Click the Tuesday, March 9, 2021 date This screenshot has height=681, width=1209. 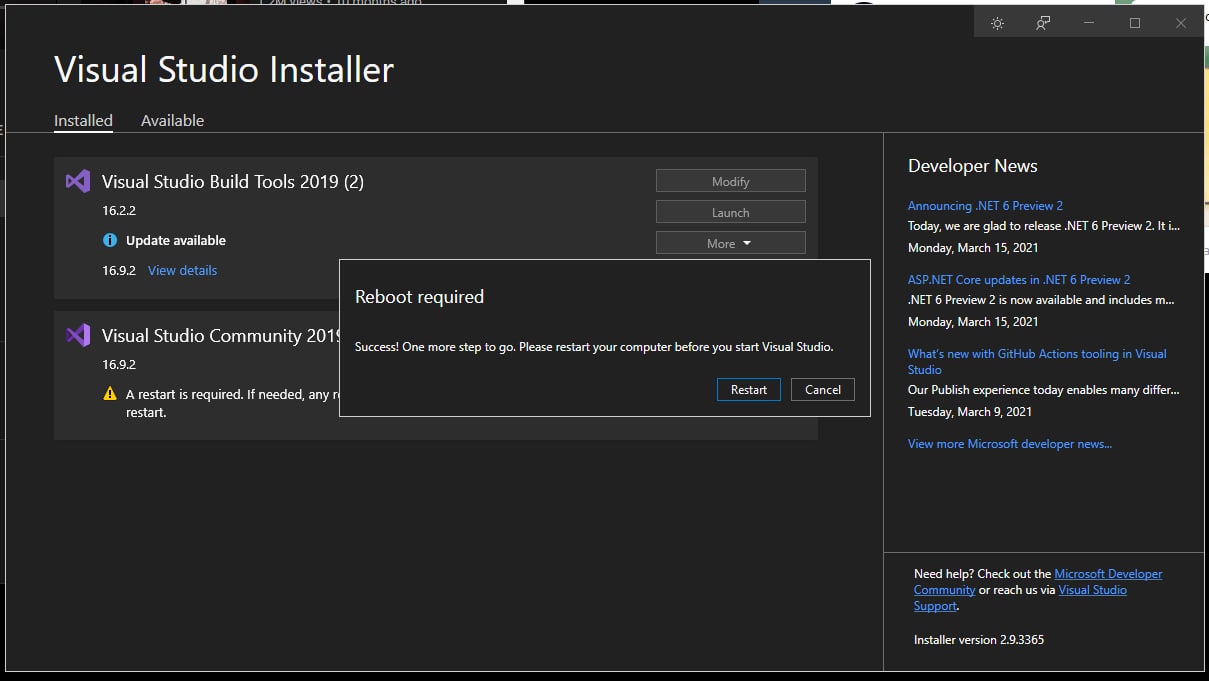(x=970, y=411)
